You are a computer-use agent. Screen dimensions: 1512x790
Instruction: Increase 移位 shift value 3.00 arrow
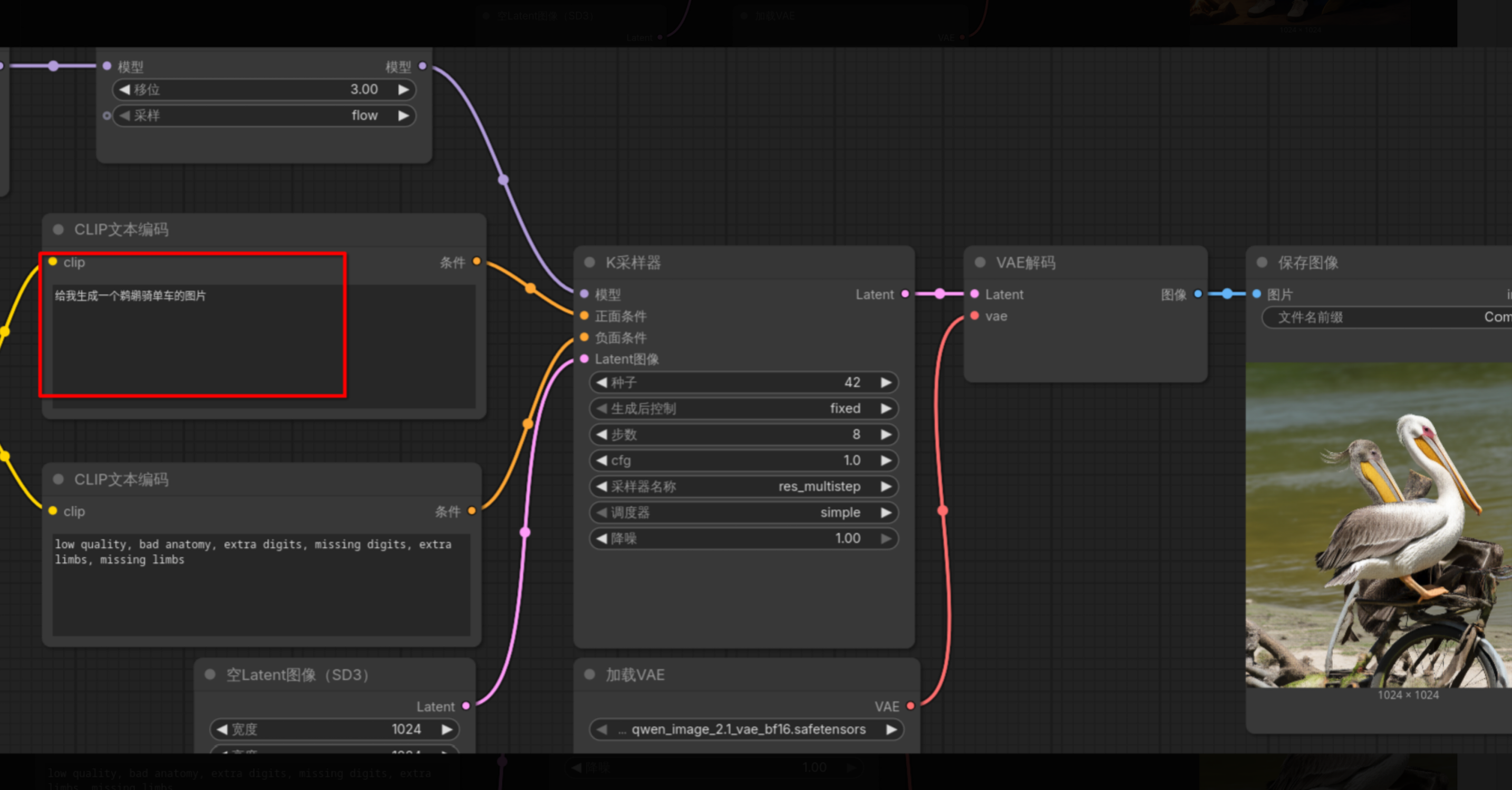tap(403, 89)
